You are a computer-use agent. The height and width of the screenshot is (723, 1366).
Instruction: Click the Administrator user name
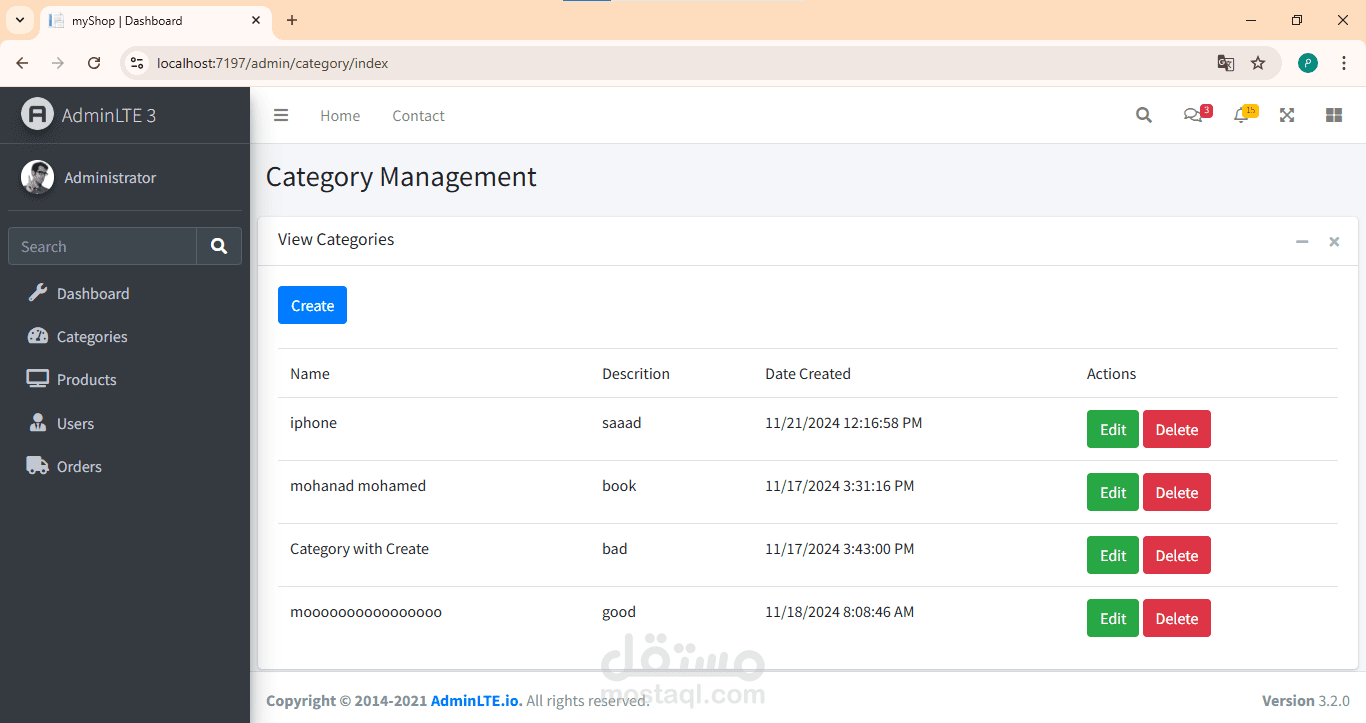pos(110,177)
